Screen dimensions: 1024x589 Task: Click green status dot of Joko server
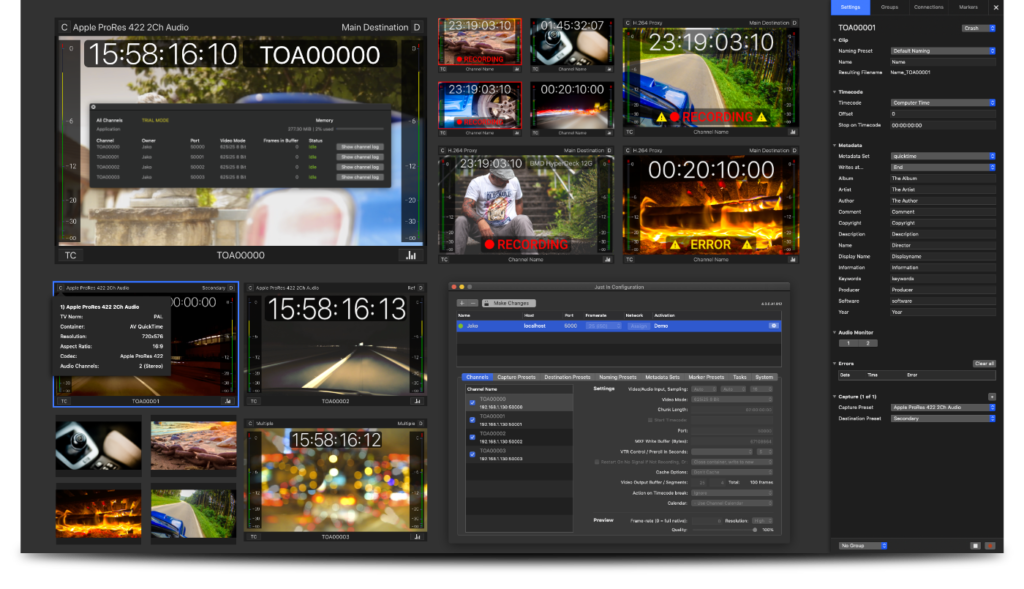pyautogui.click(x=460, y=326)
